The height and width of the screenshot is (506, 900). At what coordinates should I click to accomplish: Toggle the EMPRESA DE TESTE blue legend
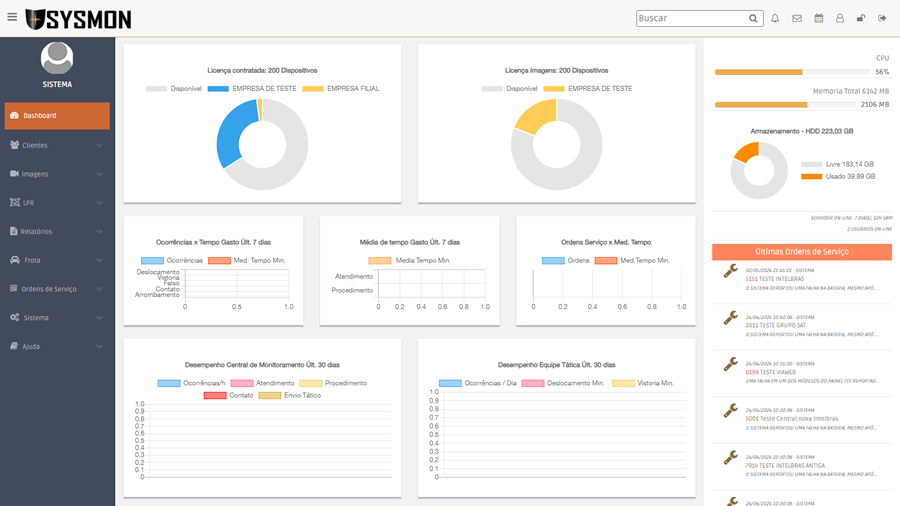(217, 89)
